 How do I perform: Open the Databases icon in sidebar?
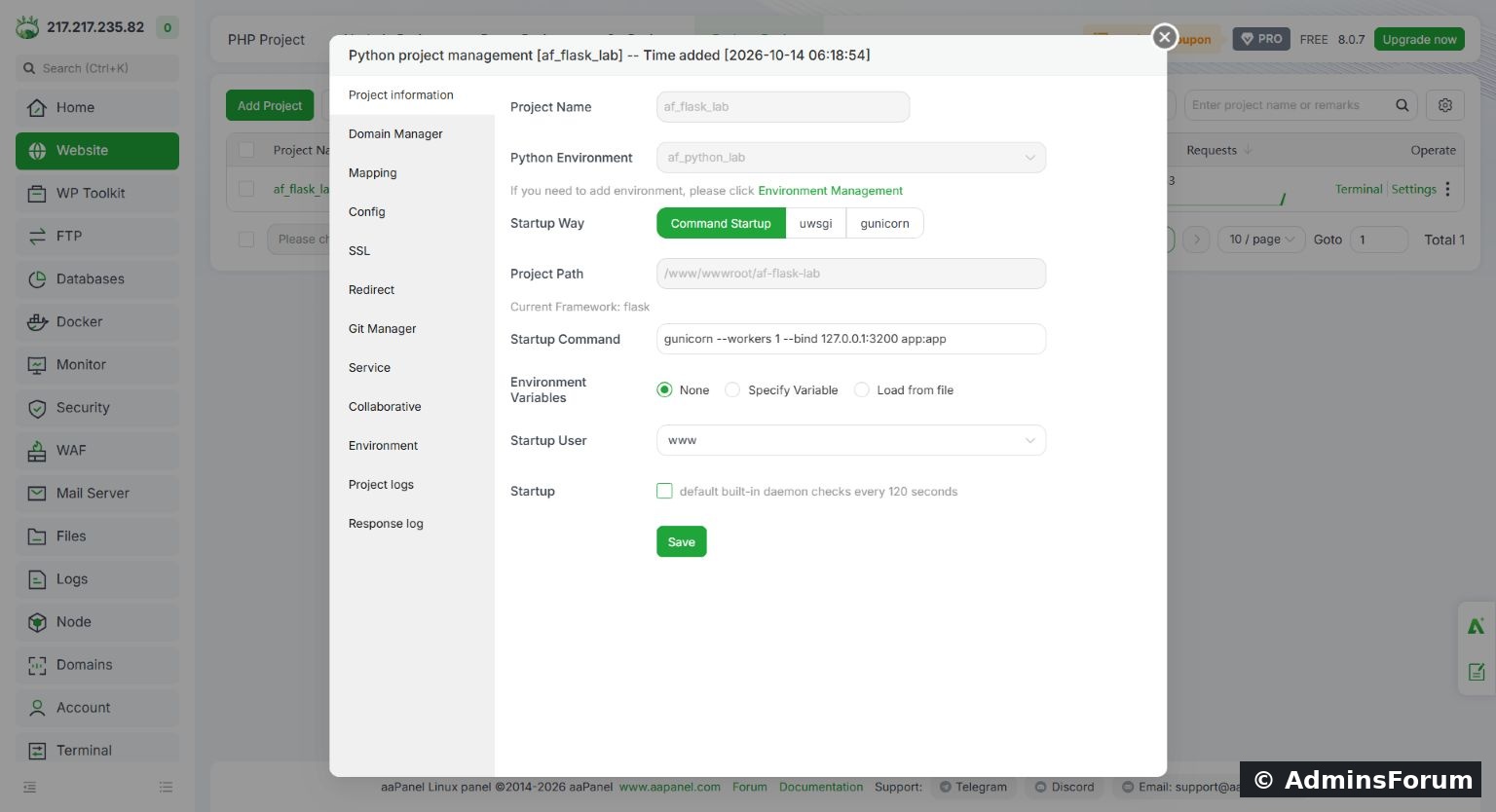click(37, 279)
